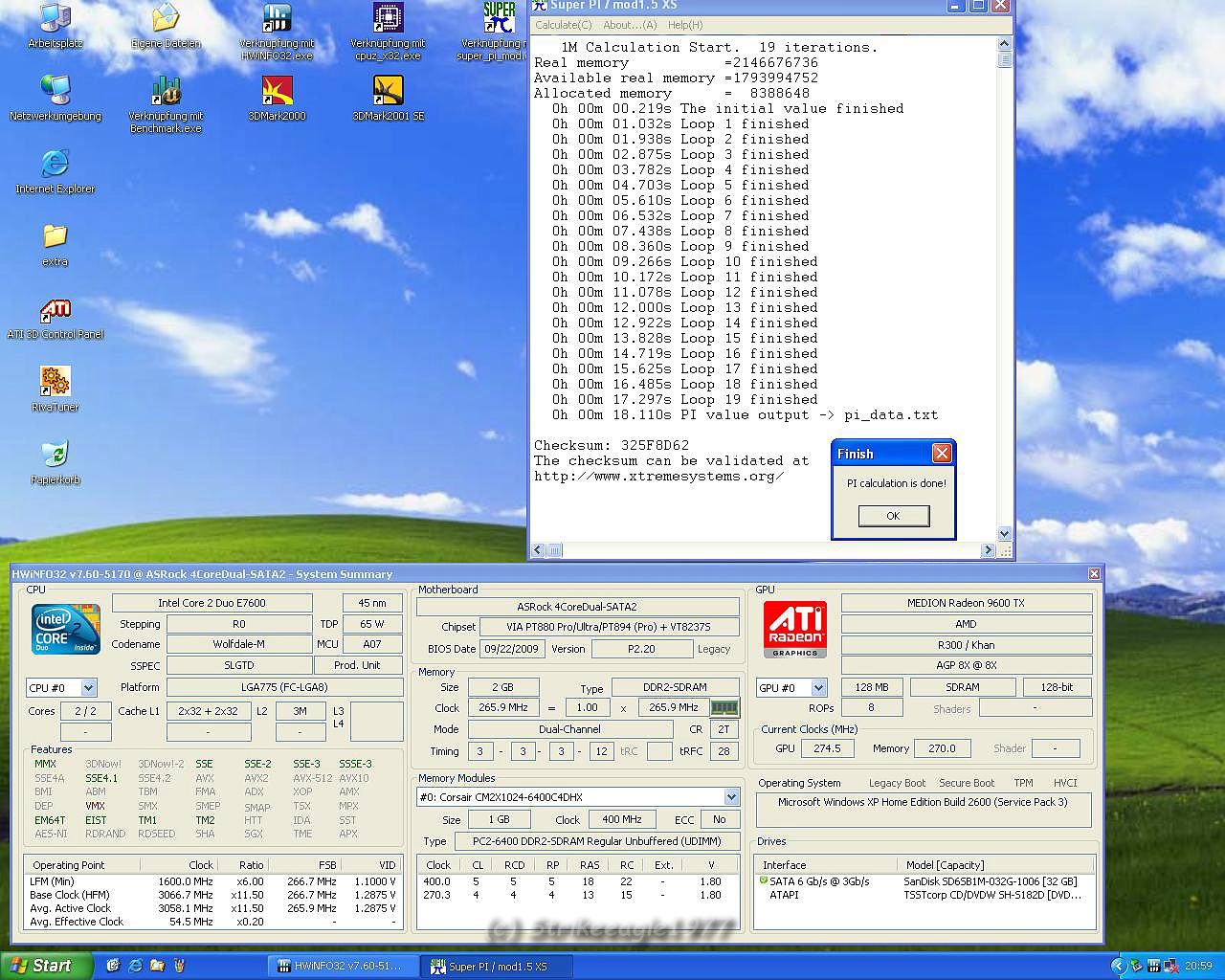Click the ATI Radeon Graphics logo
Viewport: 1225px width, 980px height.
795,629
